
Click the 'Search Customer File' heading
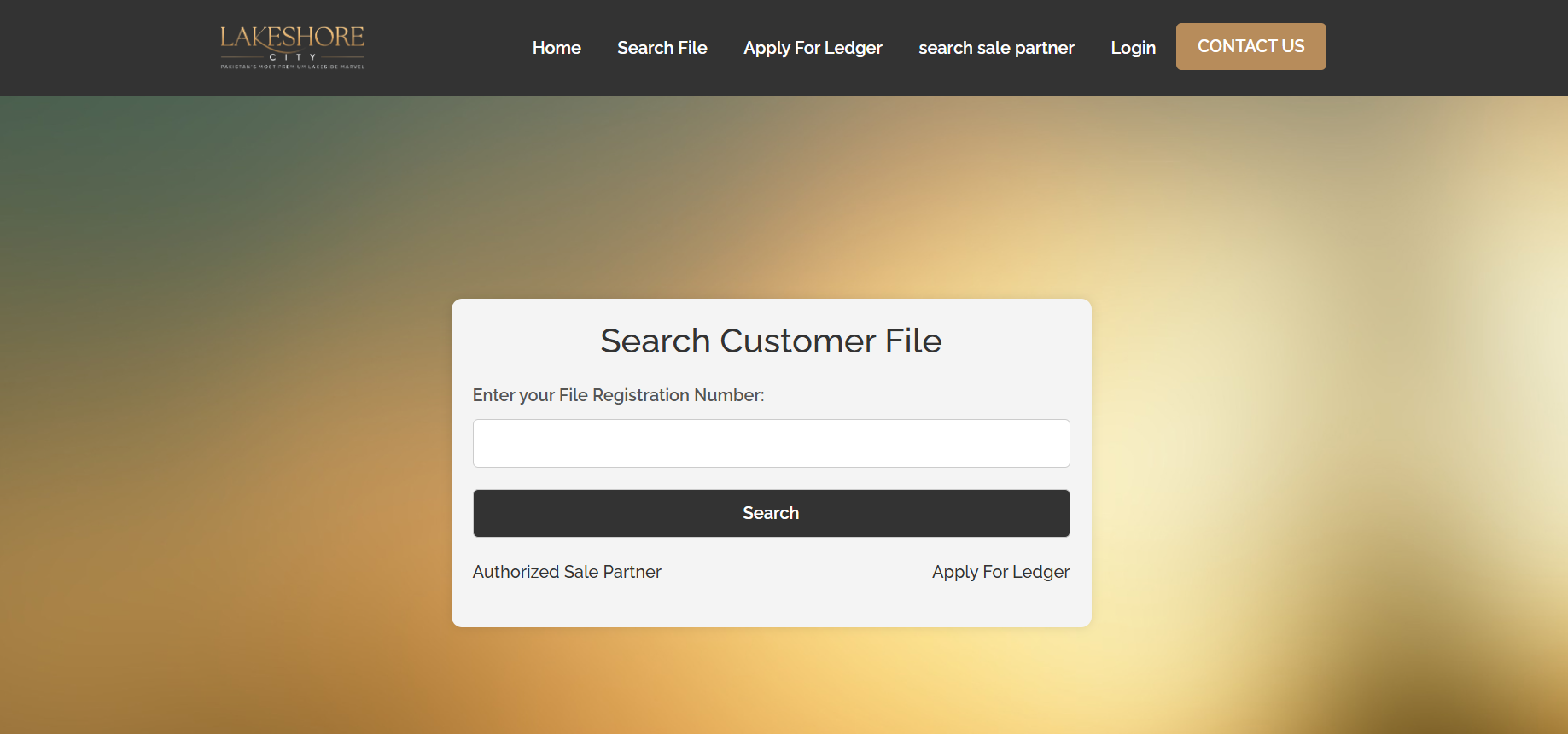point(771,341)
